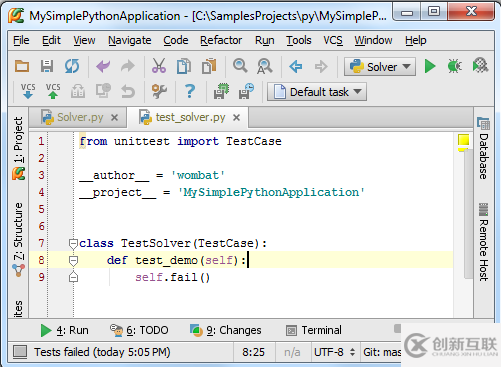The width and height of the screenshot is (501, 367).
Task: Open the Navigate menu
Action: coord(130,40)
